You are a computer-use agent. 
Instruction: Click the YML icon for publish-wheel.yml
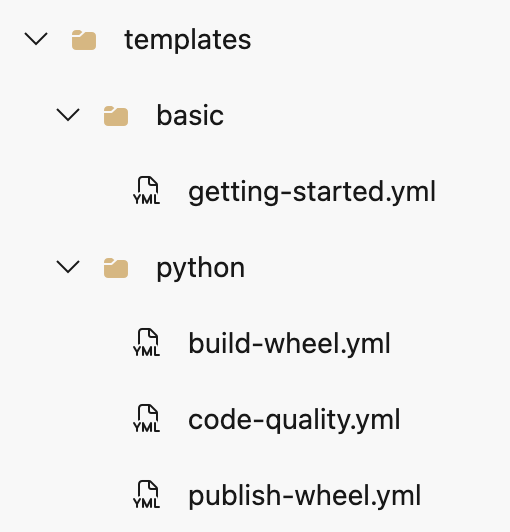pyautogui.click(x=147, y=494)
